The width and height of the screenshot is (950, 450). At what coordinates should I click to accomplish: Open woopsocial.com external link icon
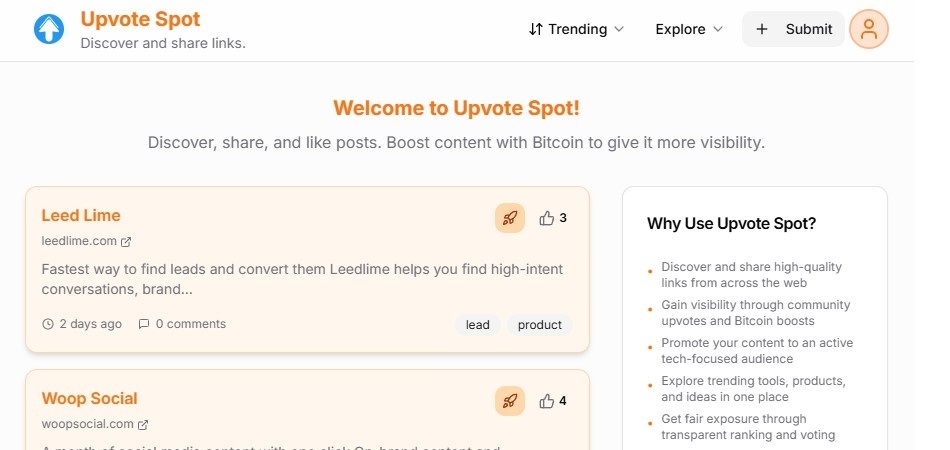pyautogui.click(x=143, y=424)
